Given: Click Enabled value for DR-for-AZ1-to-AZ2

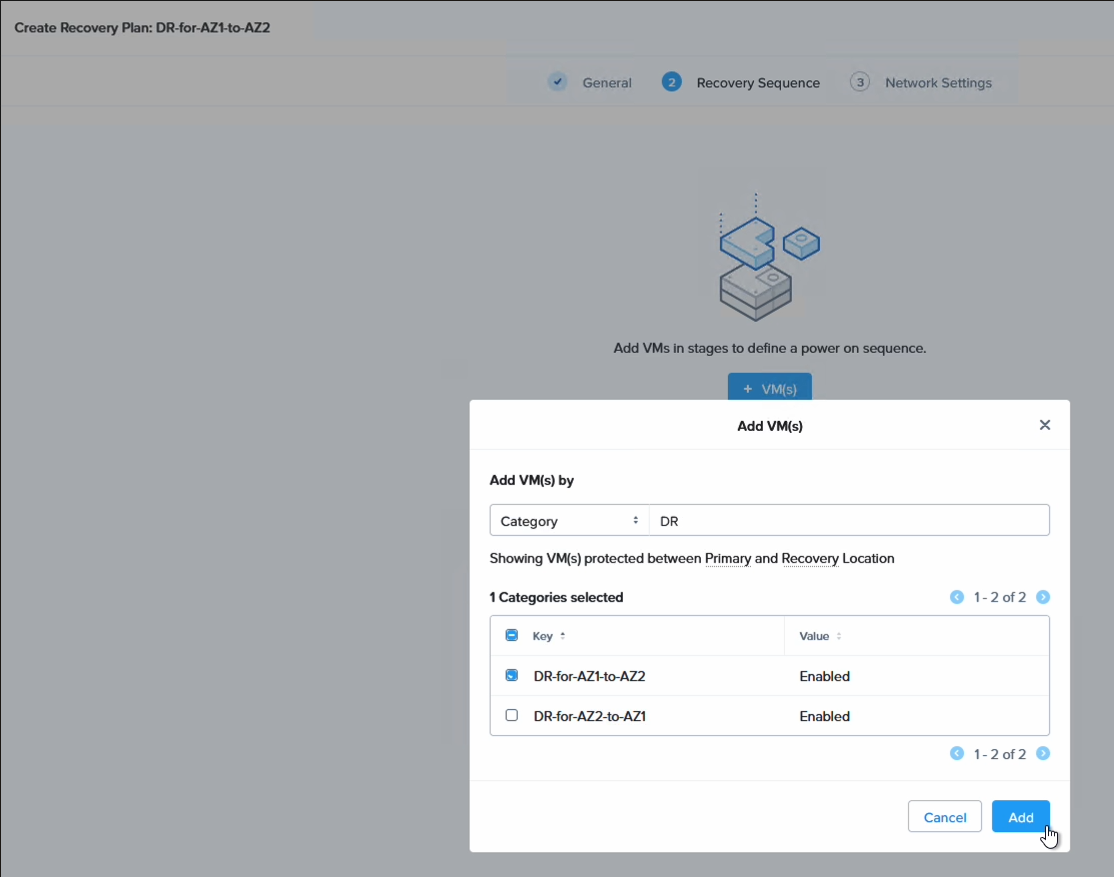Looking at the screenshot, I should point(824,676).
